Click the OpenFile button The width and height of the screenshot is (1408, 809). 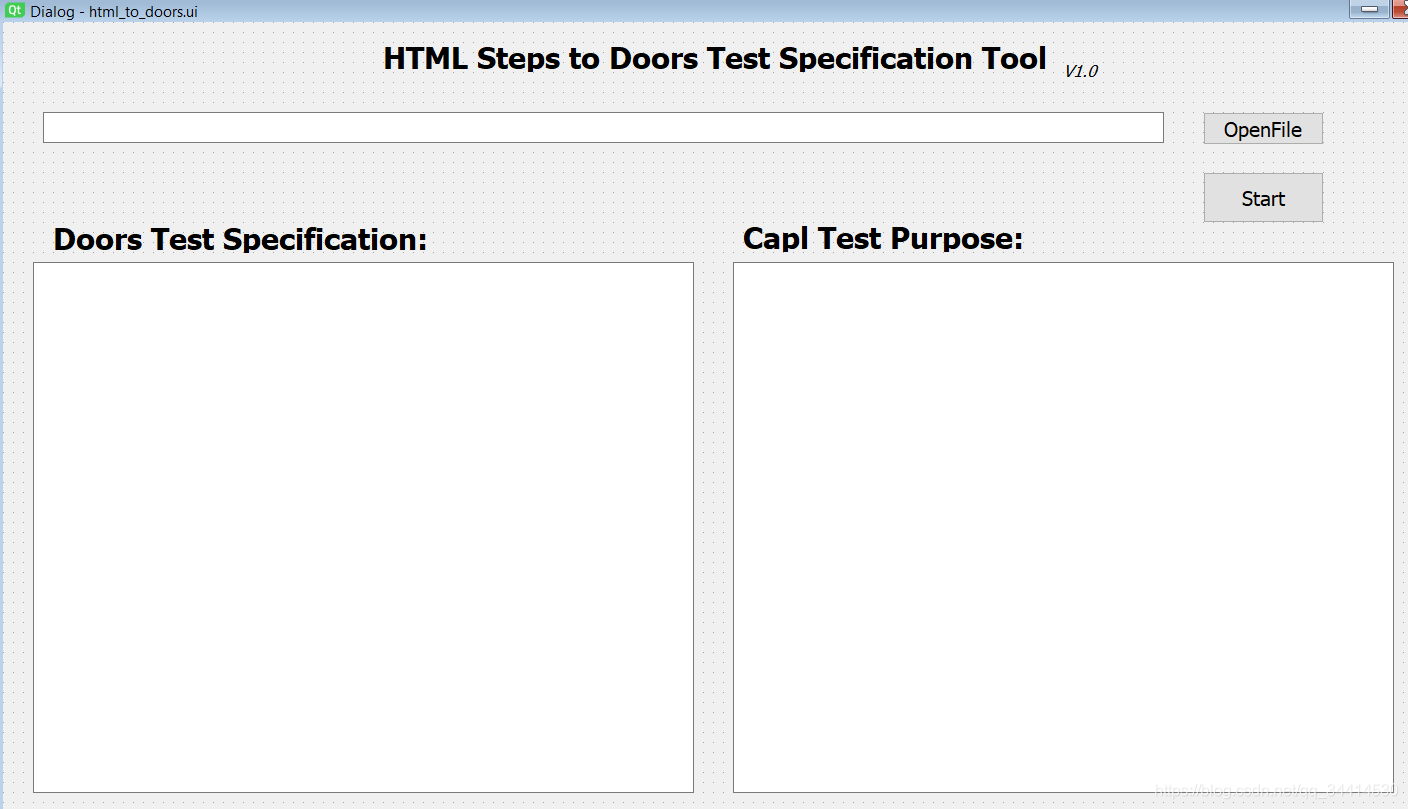(x=1263, y=129)
